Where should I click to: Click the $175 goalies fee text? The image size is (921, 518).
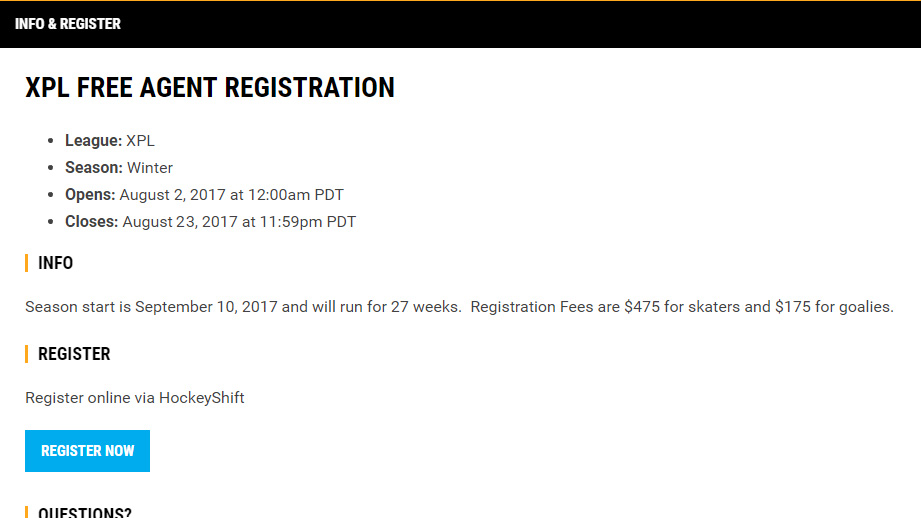(x=792, y=307)
